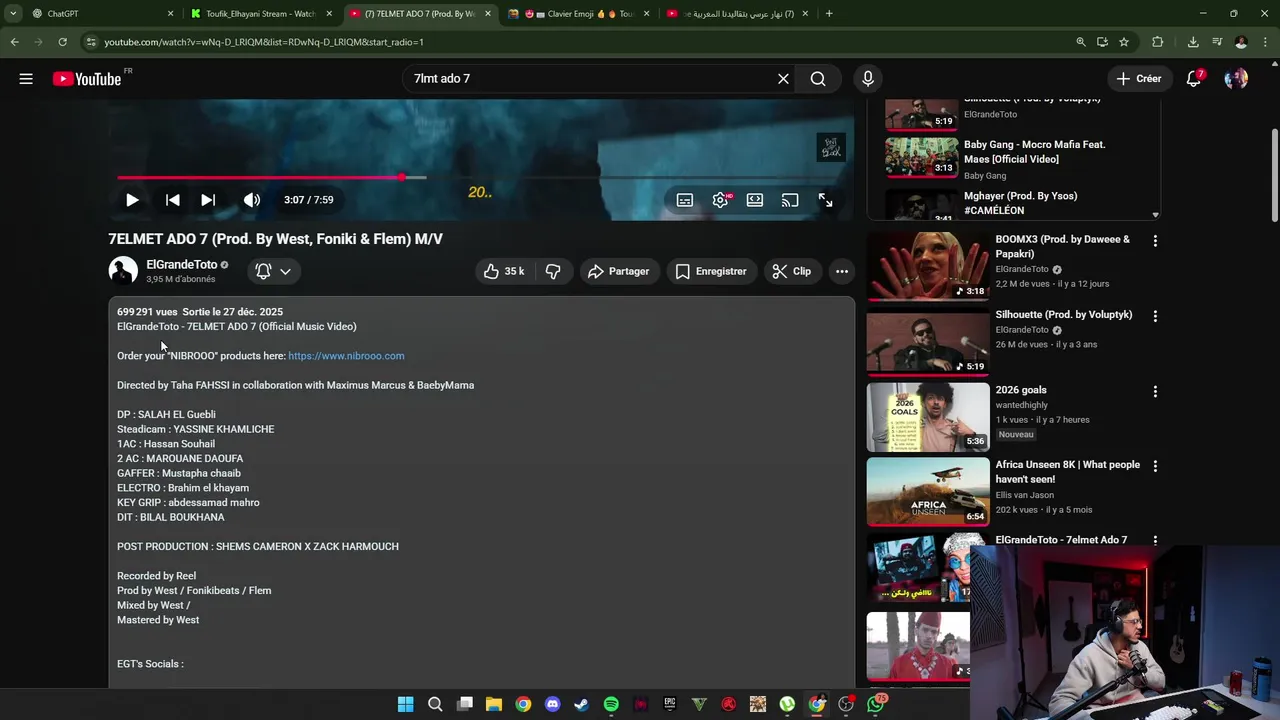
Task: Cast the video to a TV
Action: 790,200
